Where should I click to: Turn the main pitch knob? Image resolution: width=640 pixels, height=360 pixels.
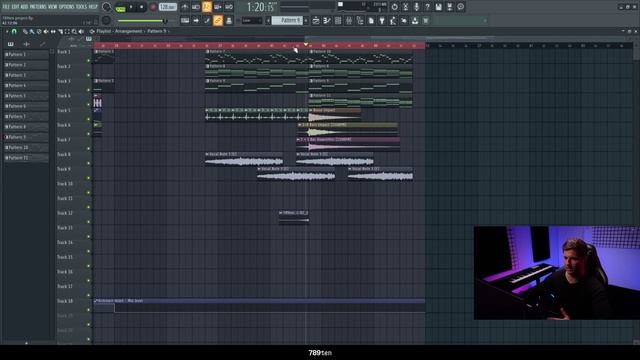point(106,20)
